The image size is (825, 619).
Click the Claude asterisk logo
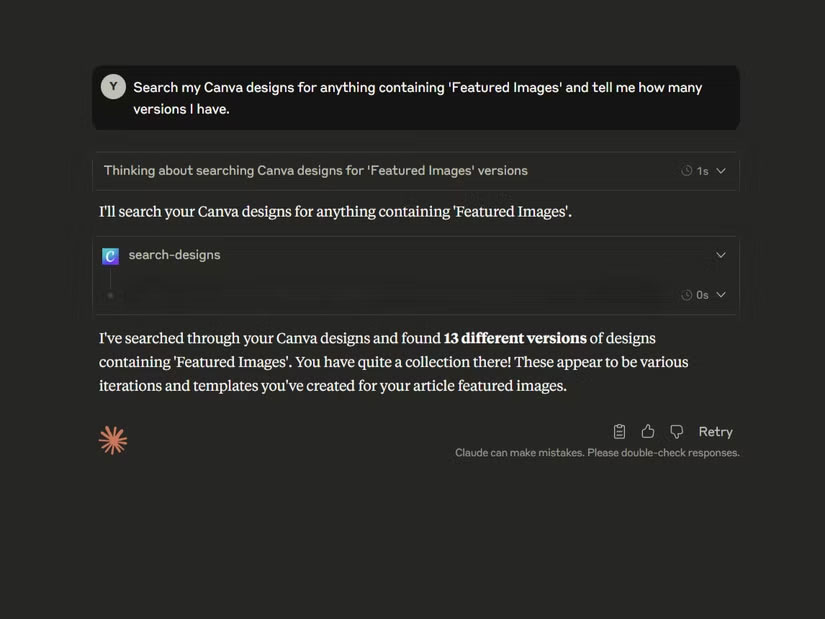click(x=113, y=438)
